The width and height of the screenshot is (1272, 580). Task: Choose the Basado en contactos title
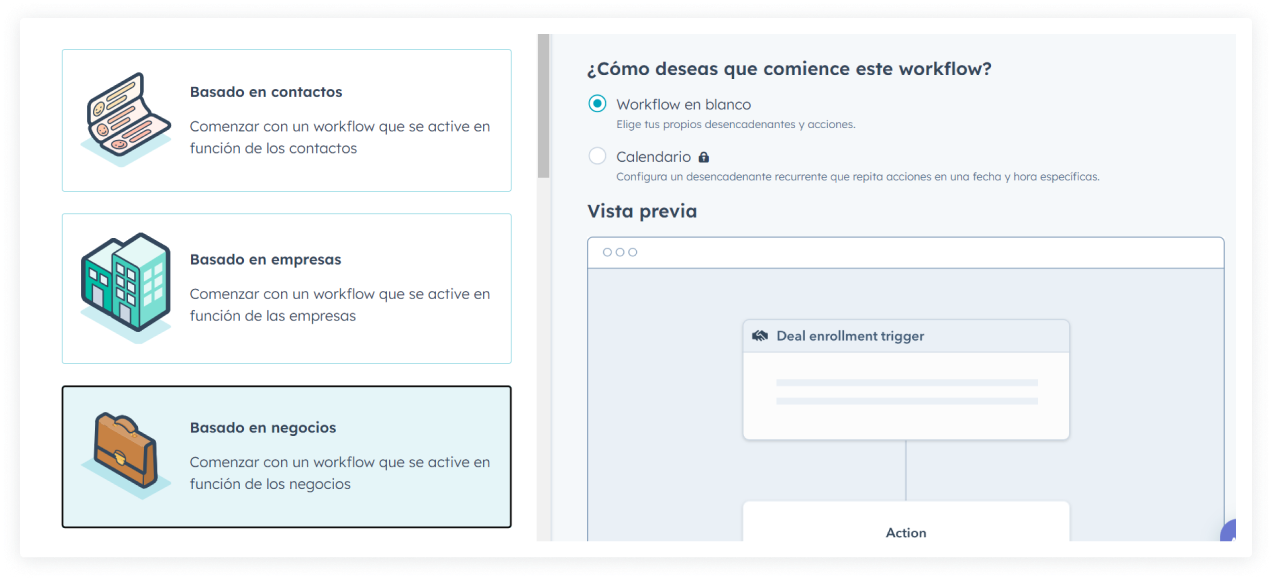[266, 92]
